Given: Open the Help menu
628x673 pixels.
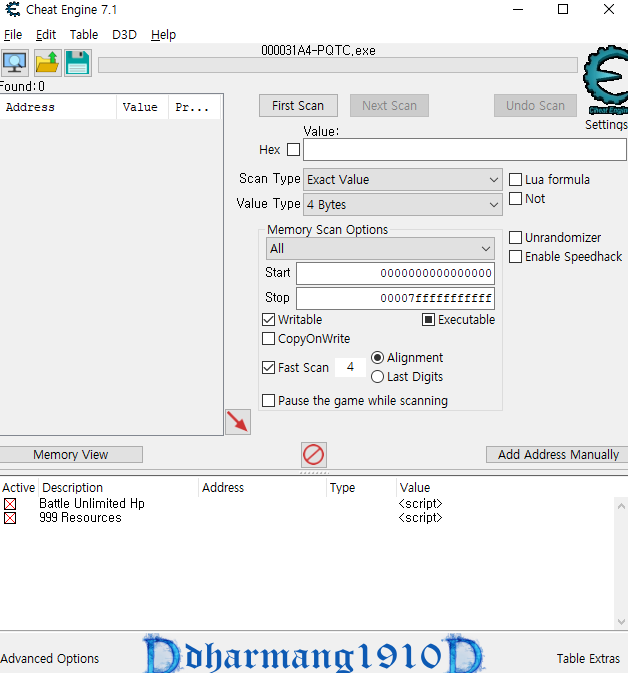Looking at the screenshot, I should [x=163, y=35].
